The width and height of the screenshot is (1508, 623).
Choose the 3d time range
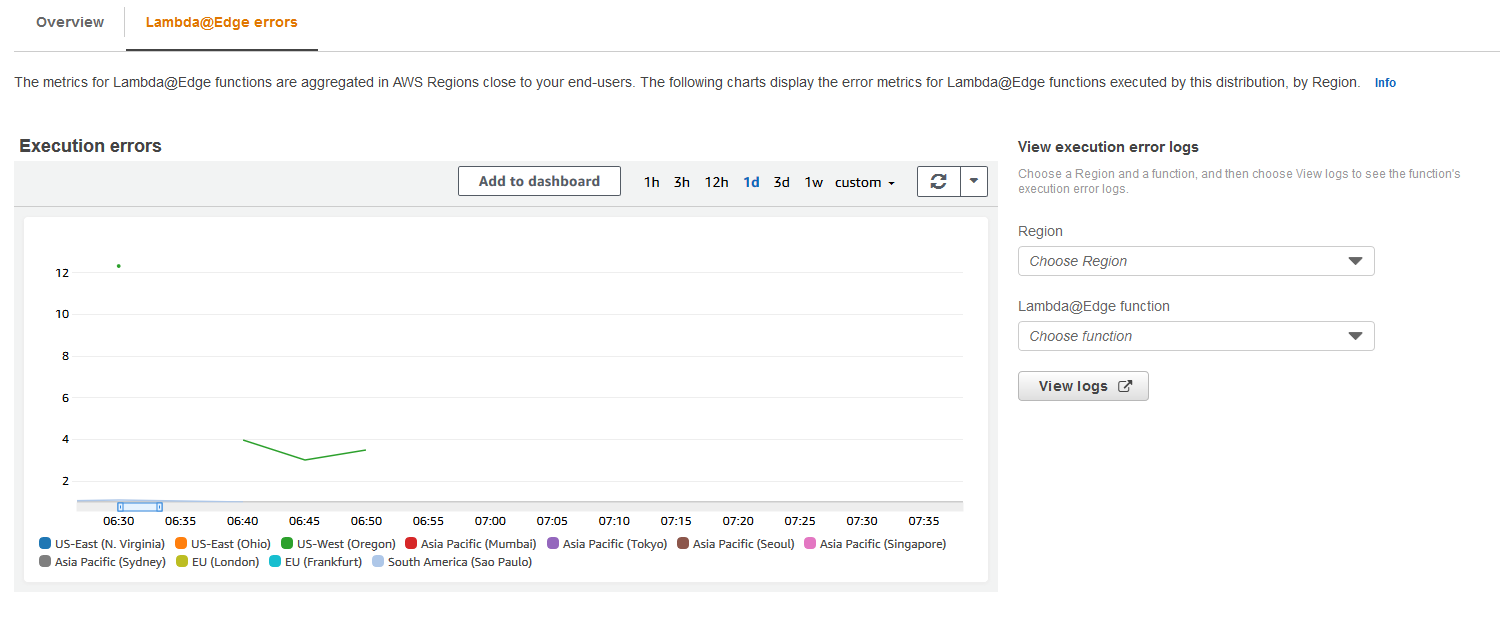pos(782,182)
